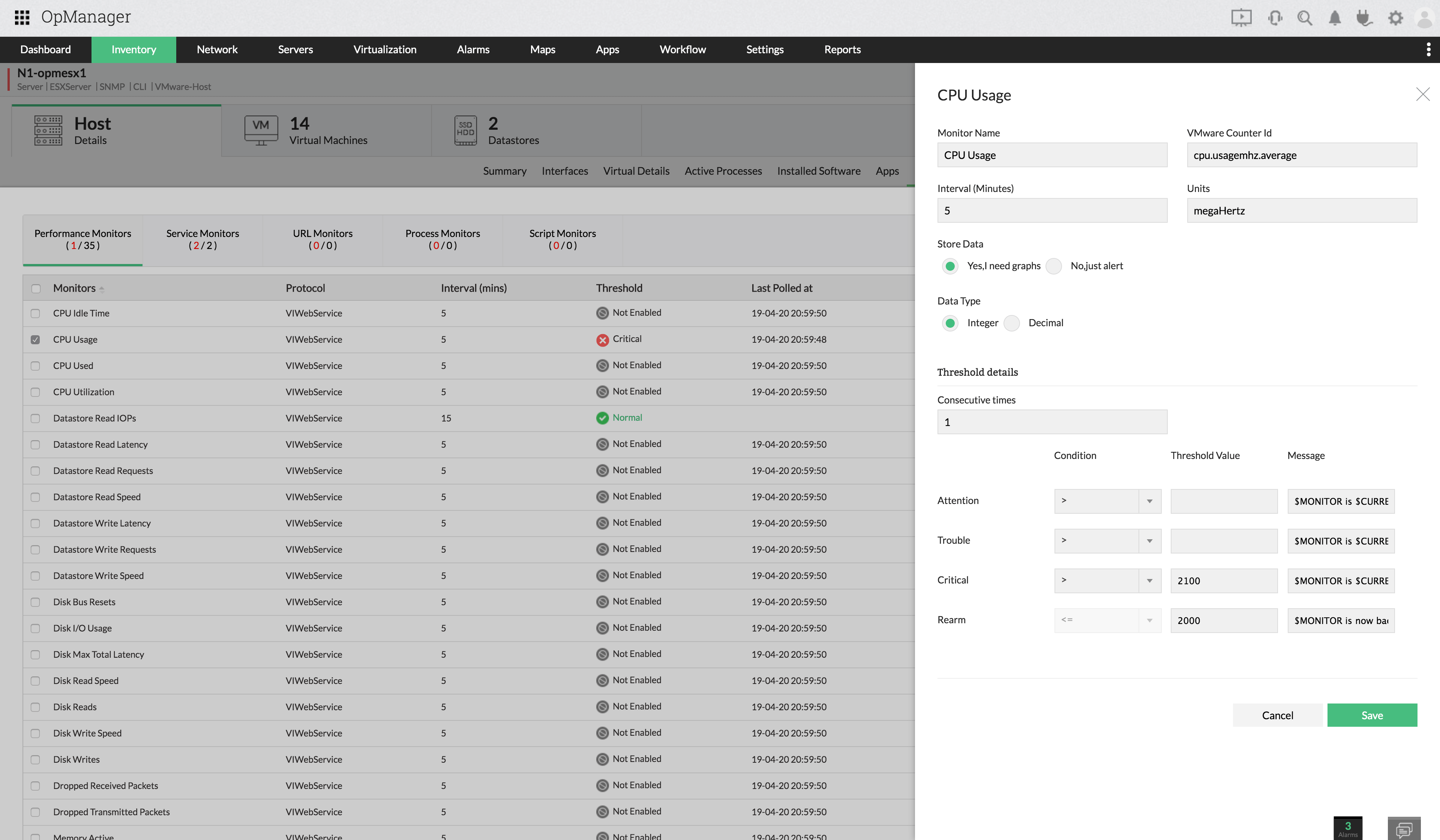Open the apps grid launcher icon
Screen dimensions: 1440x840
22,17
